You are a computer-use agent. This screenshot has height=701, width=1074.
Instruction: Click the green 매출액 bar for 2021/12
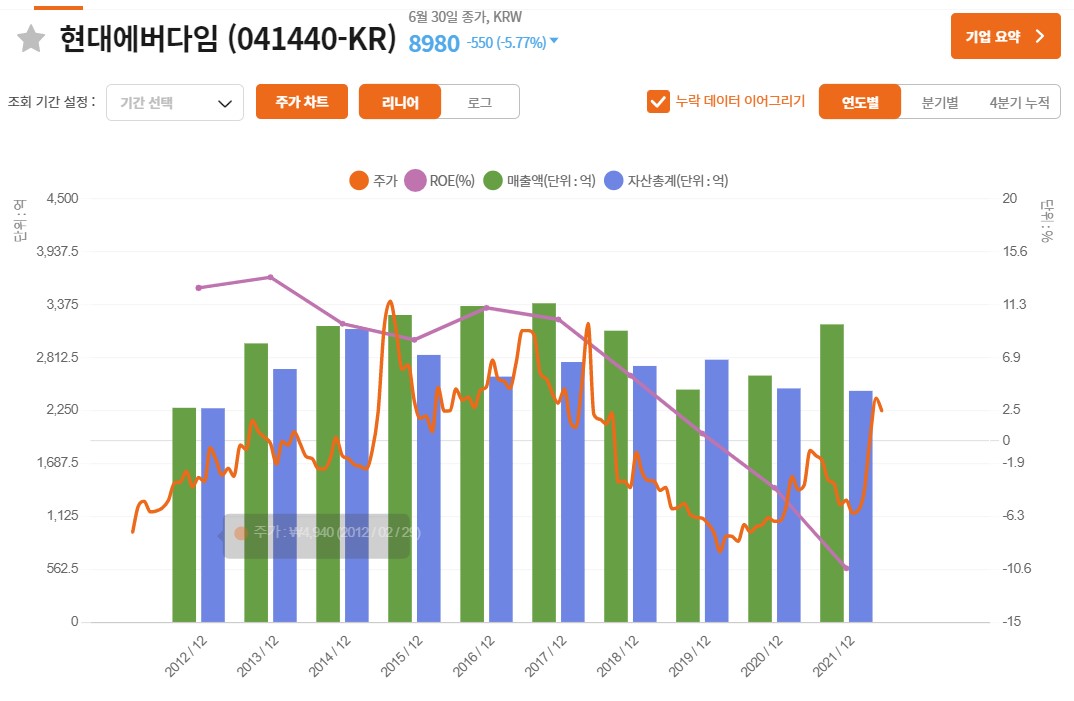(832, 473)
